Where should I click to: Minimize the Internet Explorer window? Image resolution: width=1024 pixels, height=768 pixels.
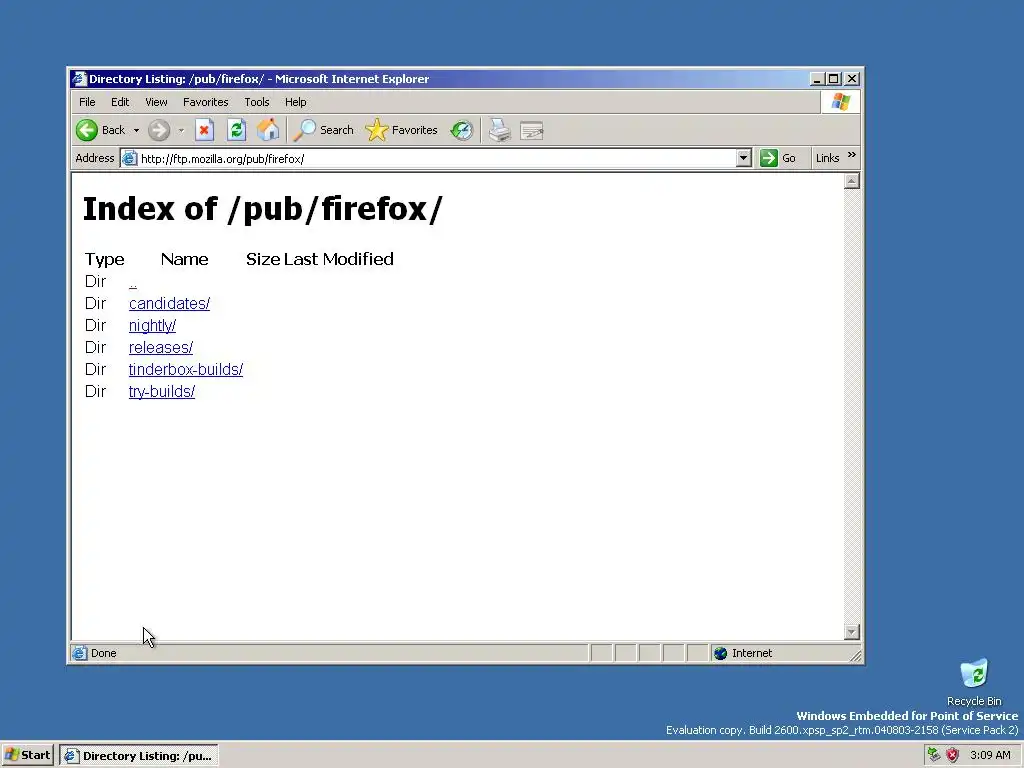click(x=817, y=79)
